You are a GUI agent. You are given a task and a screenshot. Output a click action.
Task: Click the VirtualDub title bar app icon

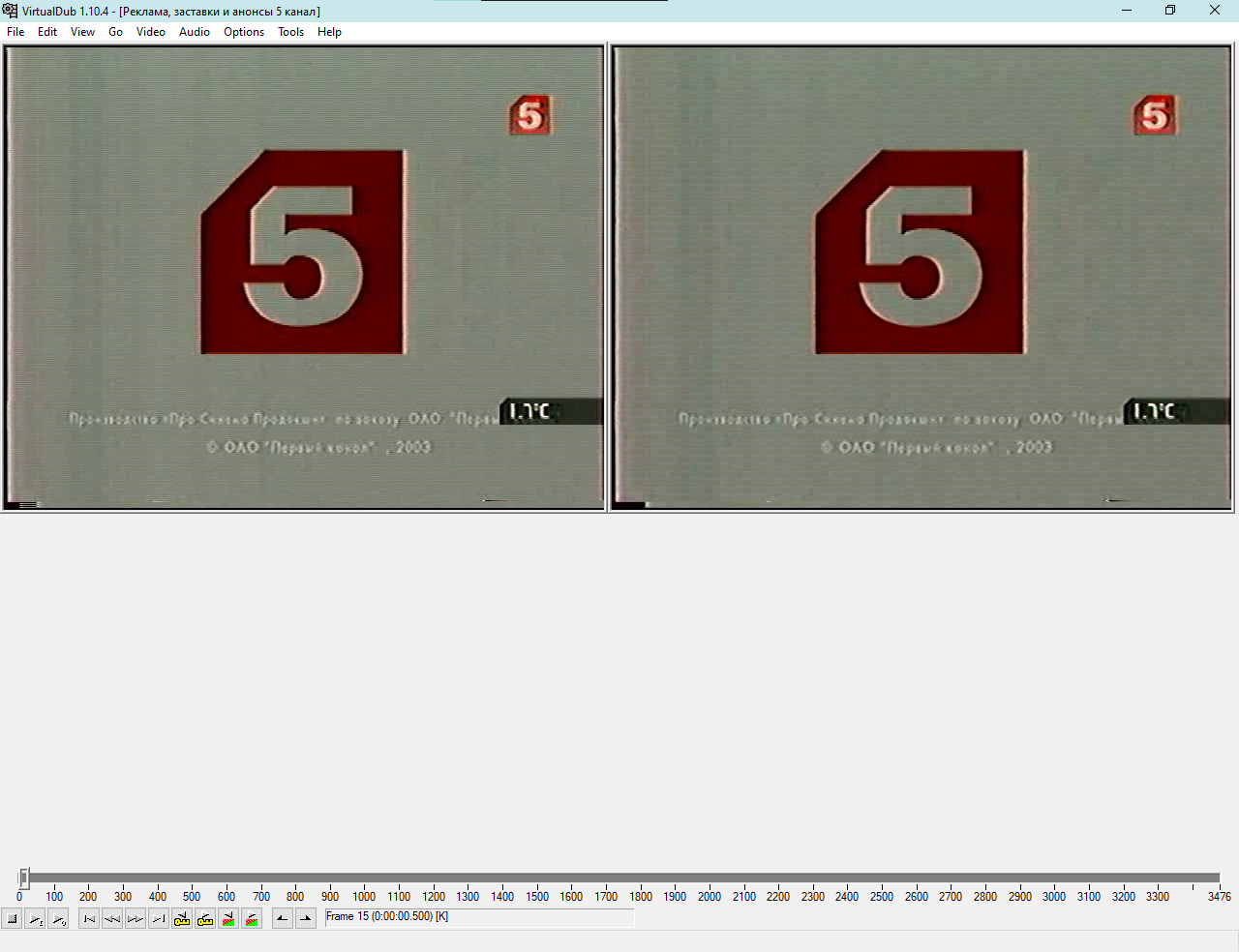tap(11, 11)
